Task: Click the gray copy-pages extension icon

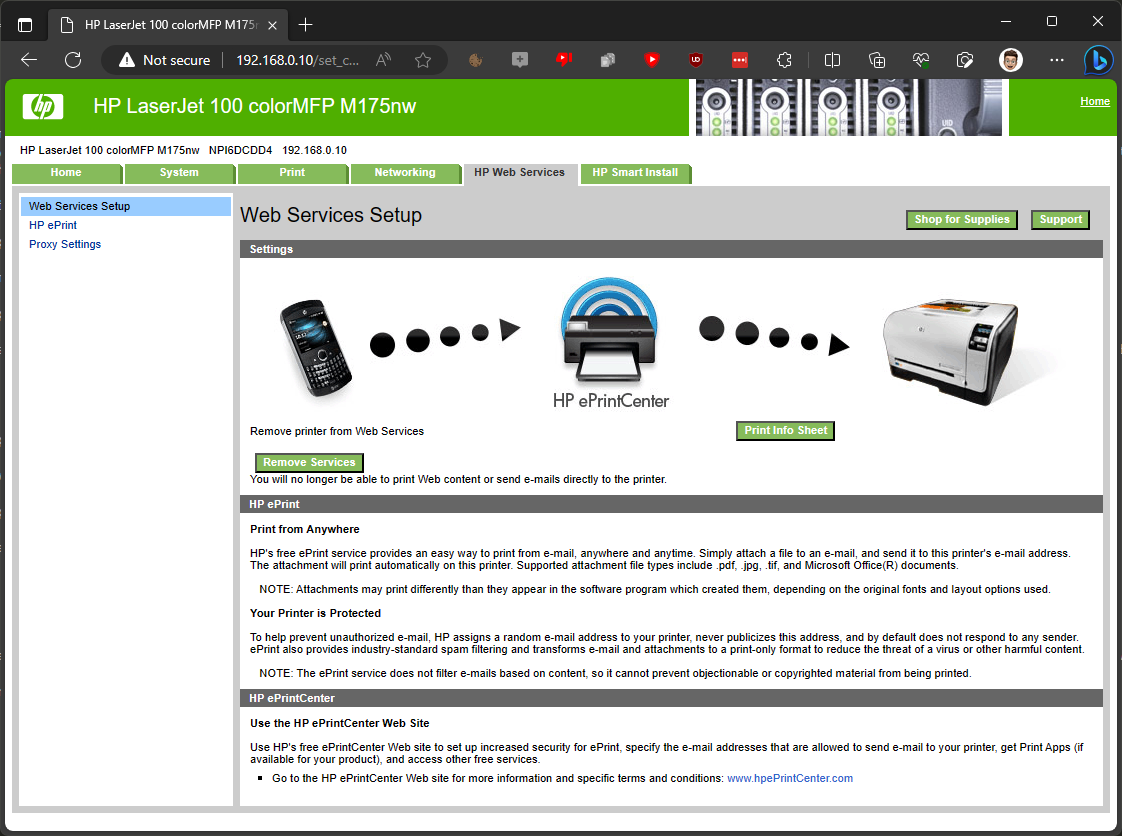Action: pyautogui.click(x=608, y=60)
